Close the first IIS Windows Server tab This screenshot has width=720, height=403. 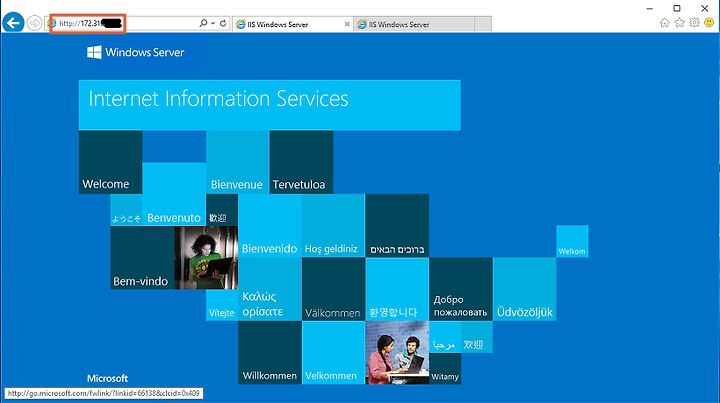[x=347, y=24]
